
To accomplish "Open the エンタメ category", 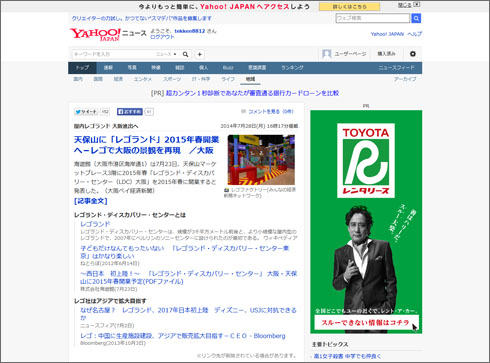I will click(143, 79).
